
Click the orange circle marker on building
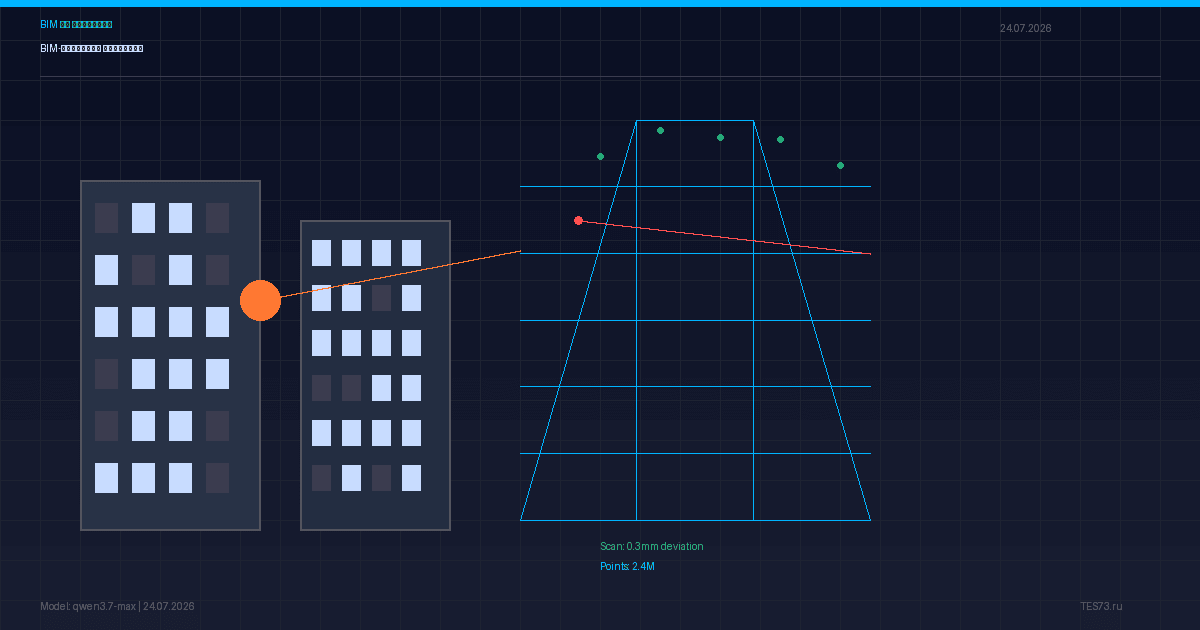(x=260, y=300)
